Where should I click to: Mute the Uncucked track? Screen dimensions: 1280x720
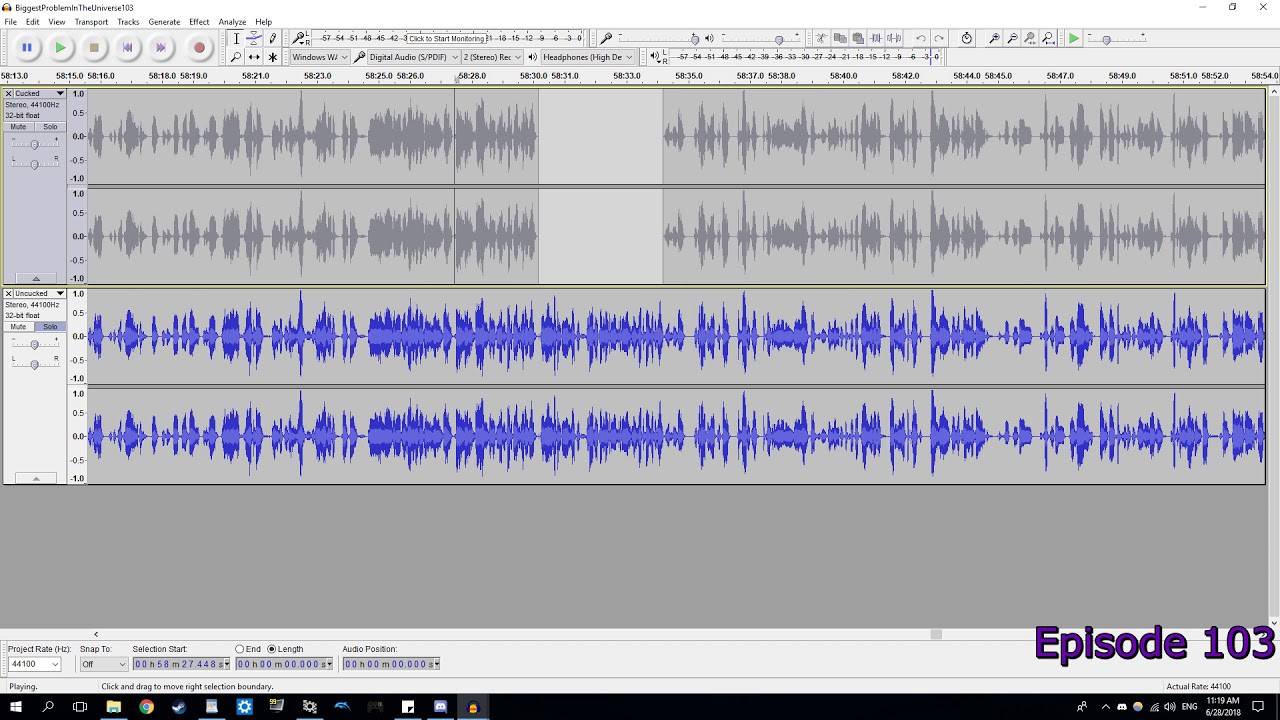[x=18, y=327]
